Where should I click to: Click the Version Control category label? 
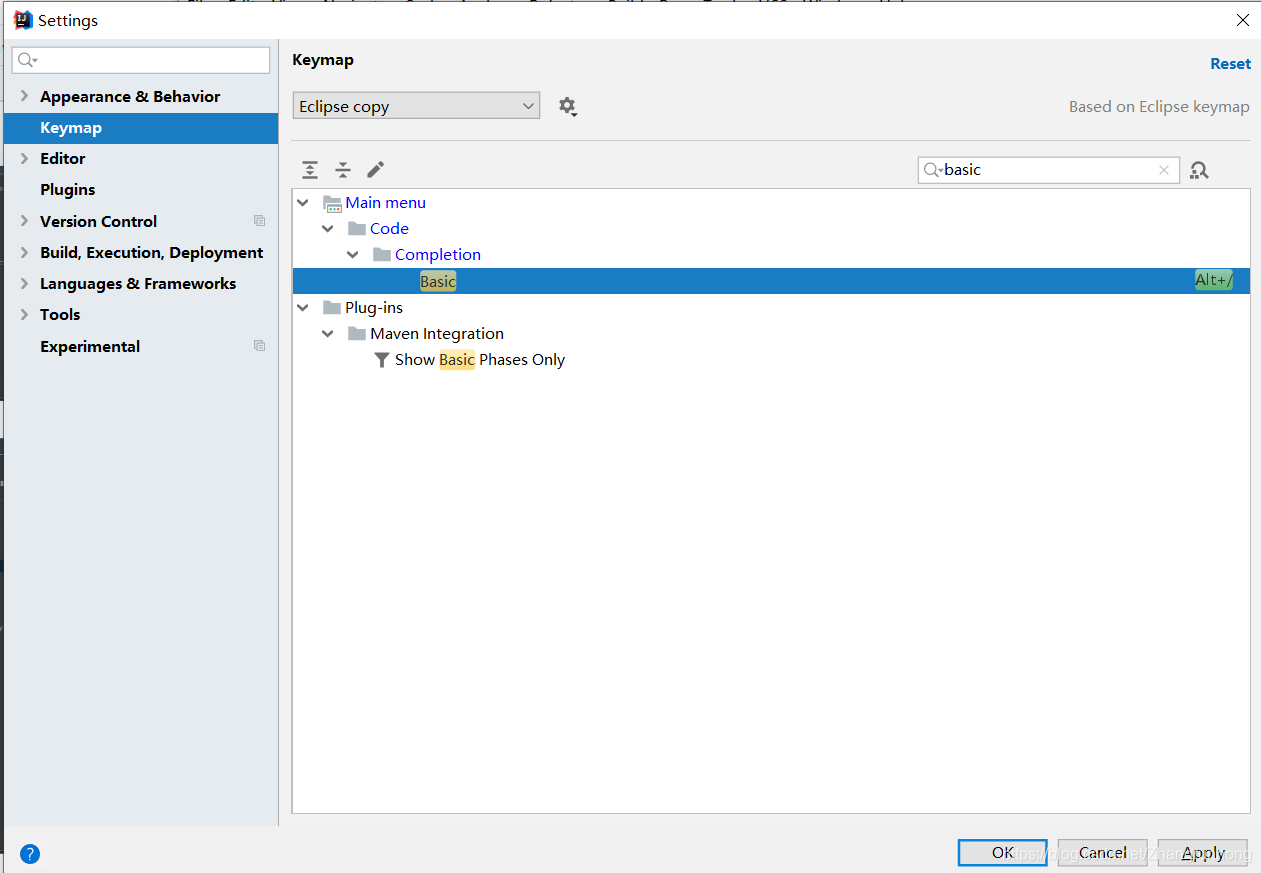[99, 222]
